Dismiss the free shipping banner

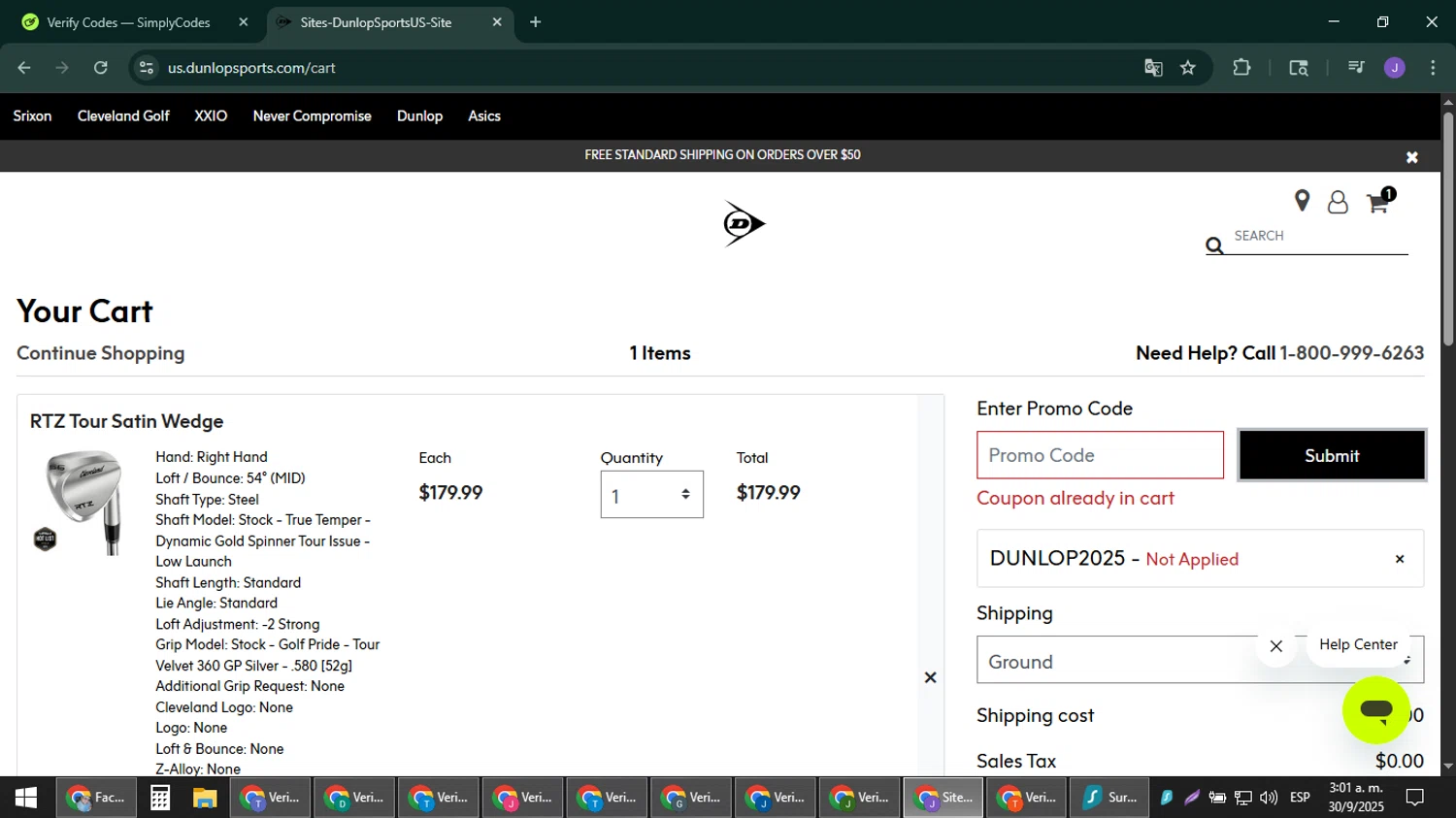click(x=1412, y=157)
